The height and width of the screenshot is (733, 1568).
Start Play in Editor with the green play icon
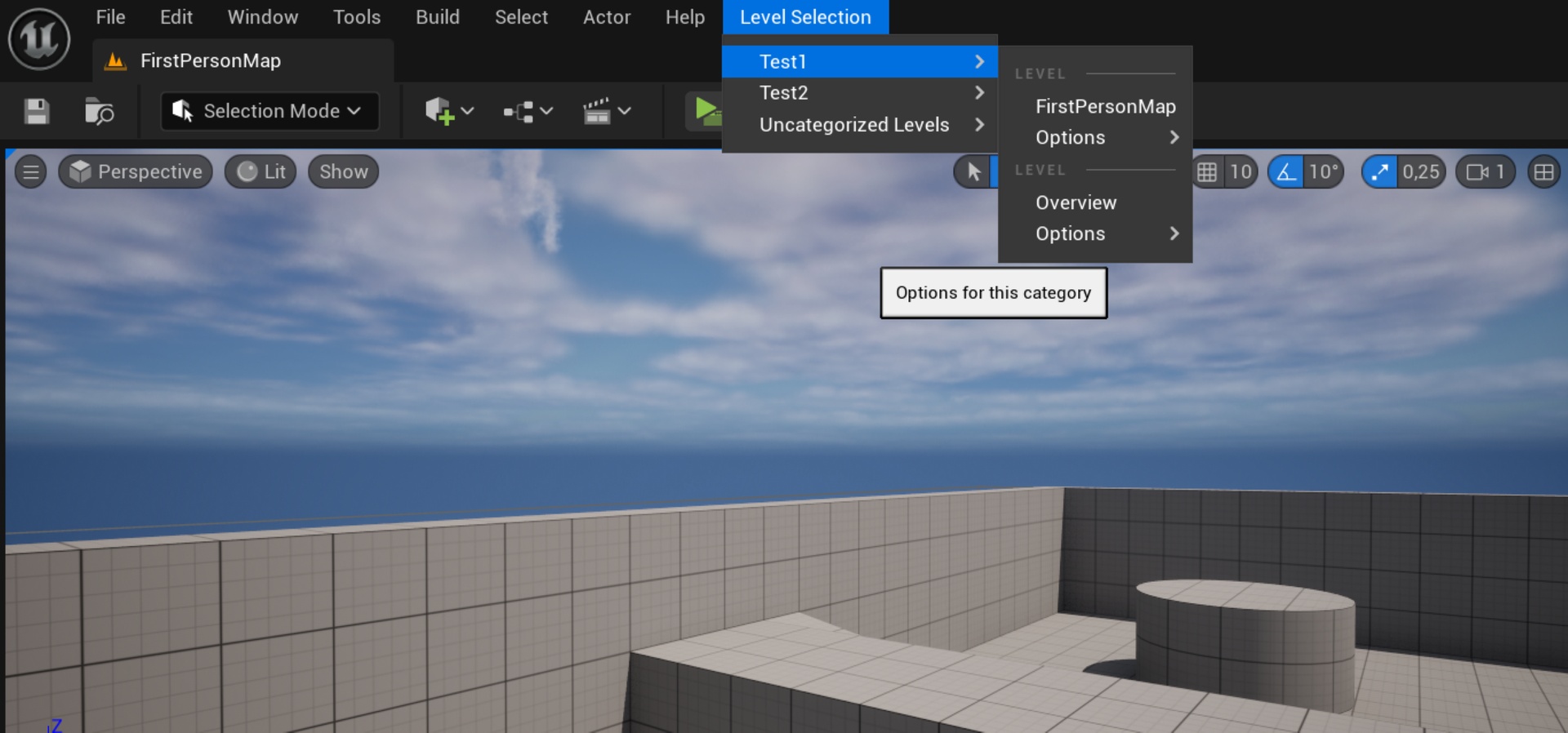(706, 110)
